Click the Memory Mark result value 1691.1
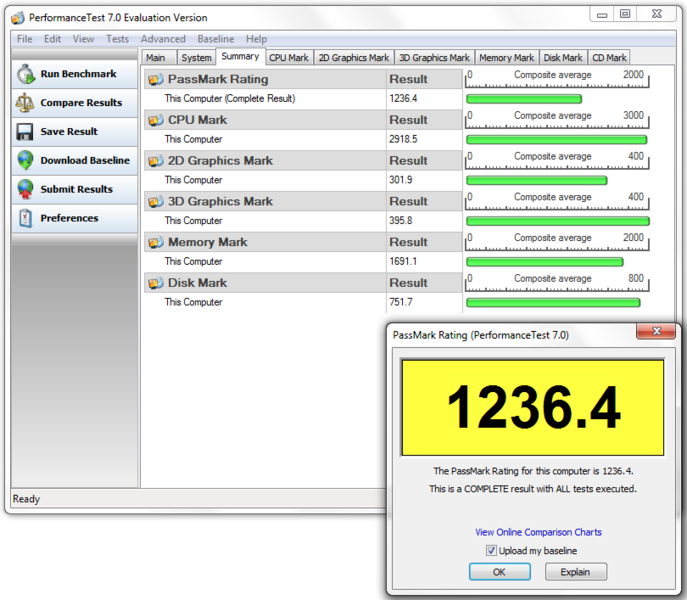 [x=403, y=262]
